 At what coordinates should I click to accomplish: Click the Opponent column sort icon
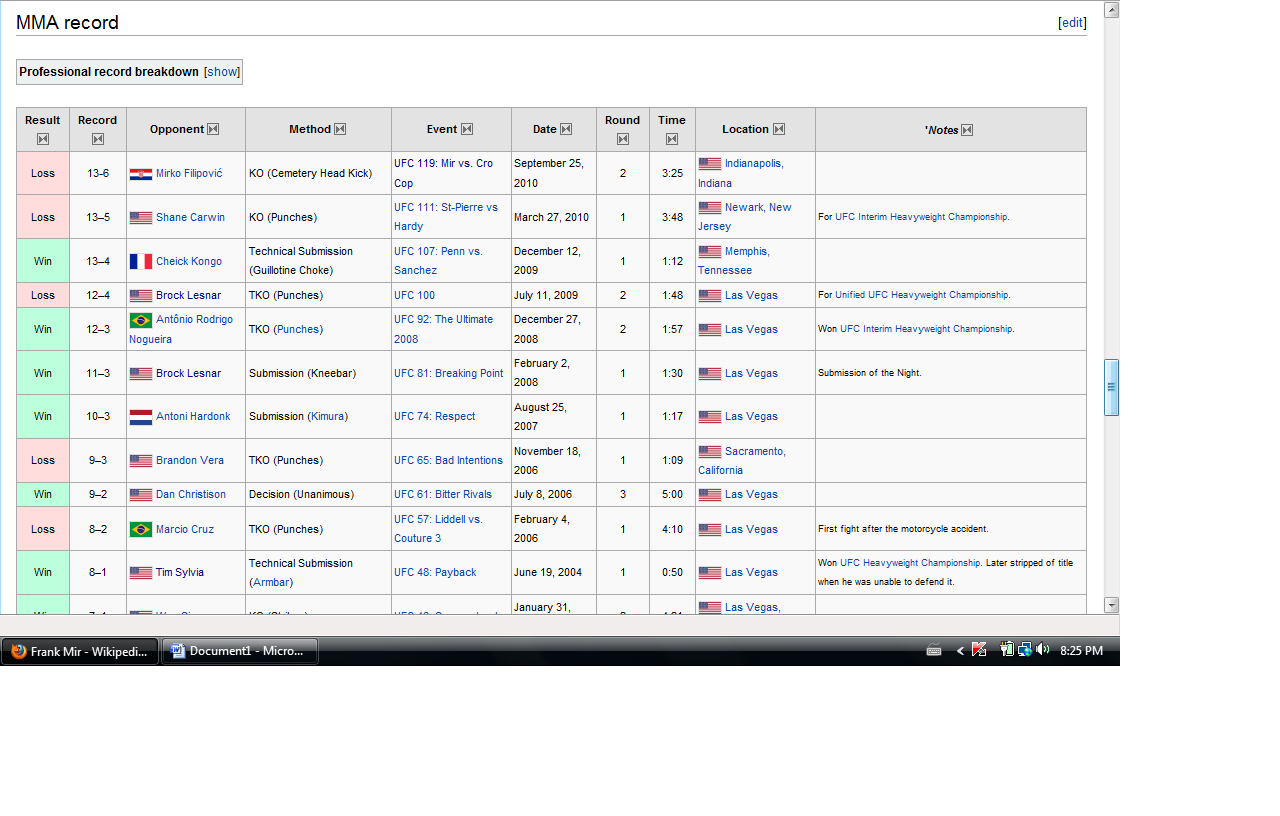click(x=213, y=129)
